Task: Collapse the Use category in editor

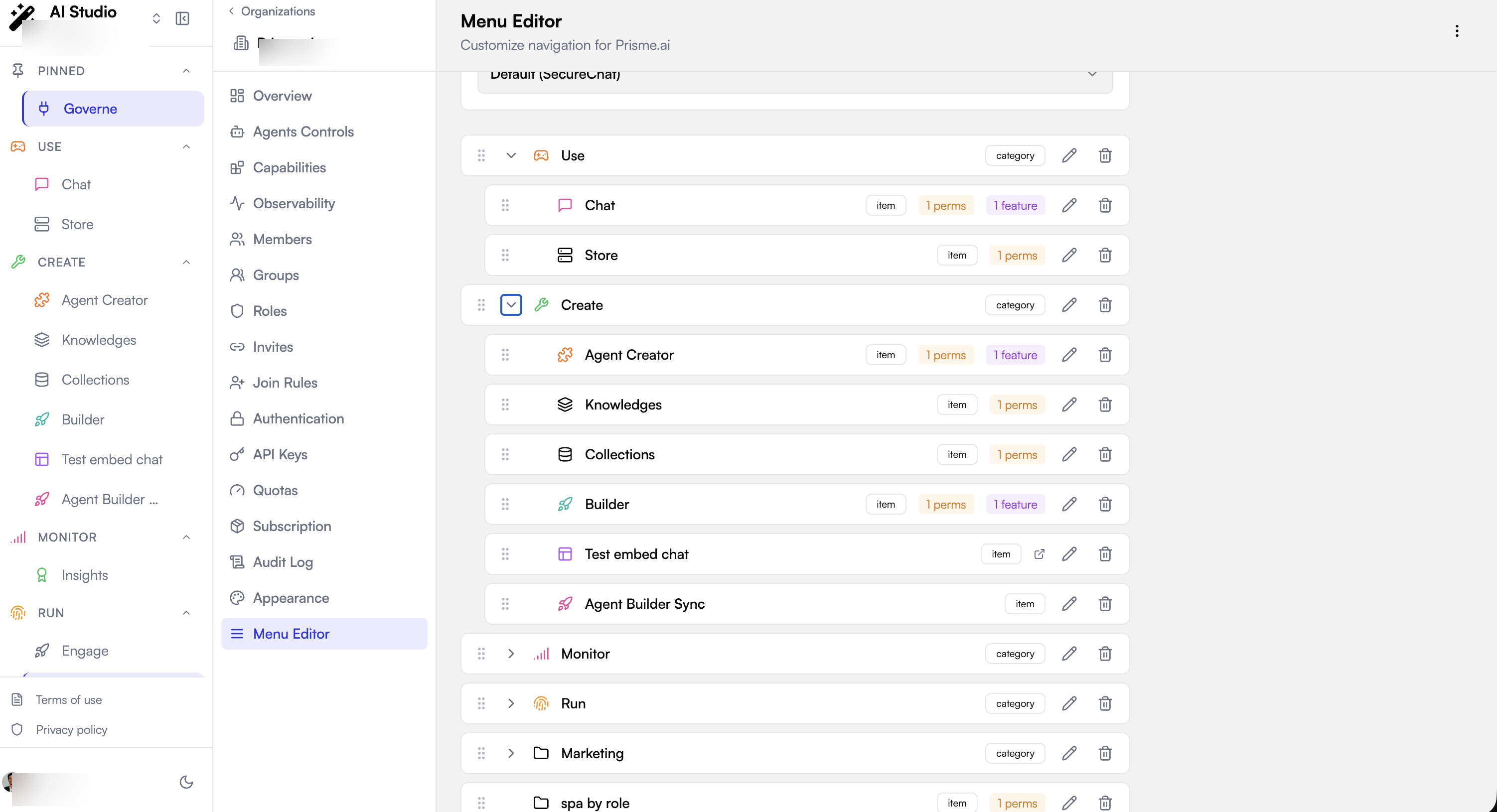Action: click(511, 155)
